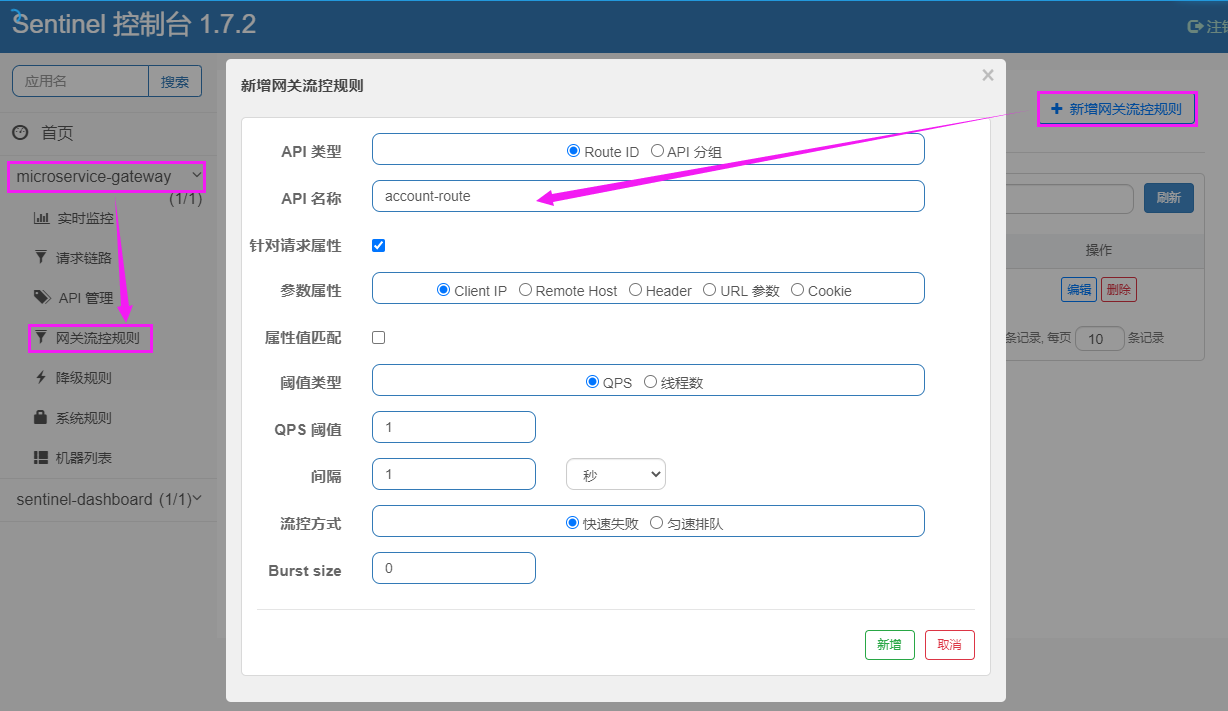Focus the 应用名 search field
Image resolution: width=1228 pixels, height=711 pixels.
tap(80, 82)
